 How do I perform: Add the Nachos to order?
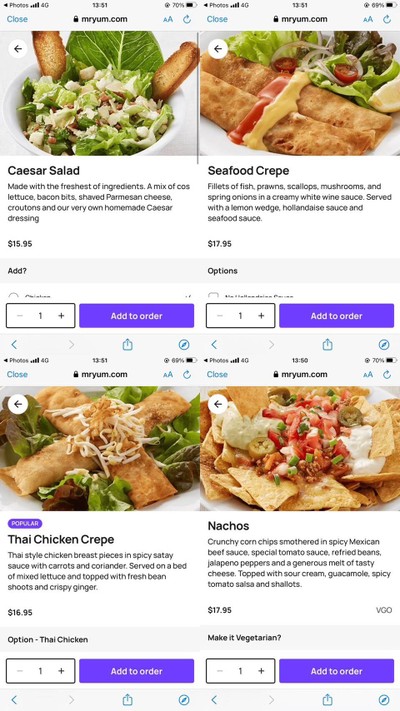click(x=337, y=671)
